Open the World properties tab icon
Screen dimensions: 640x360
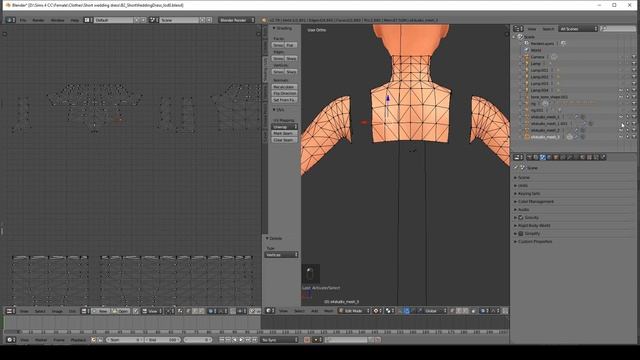pyautogui.click(x=549, y=157)
